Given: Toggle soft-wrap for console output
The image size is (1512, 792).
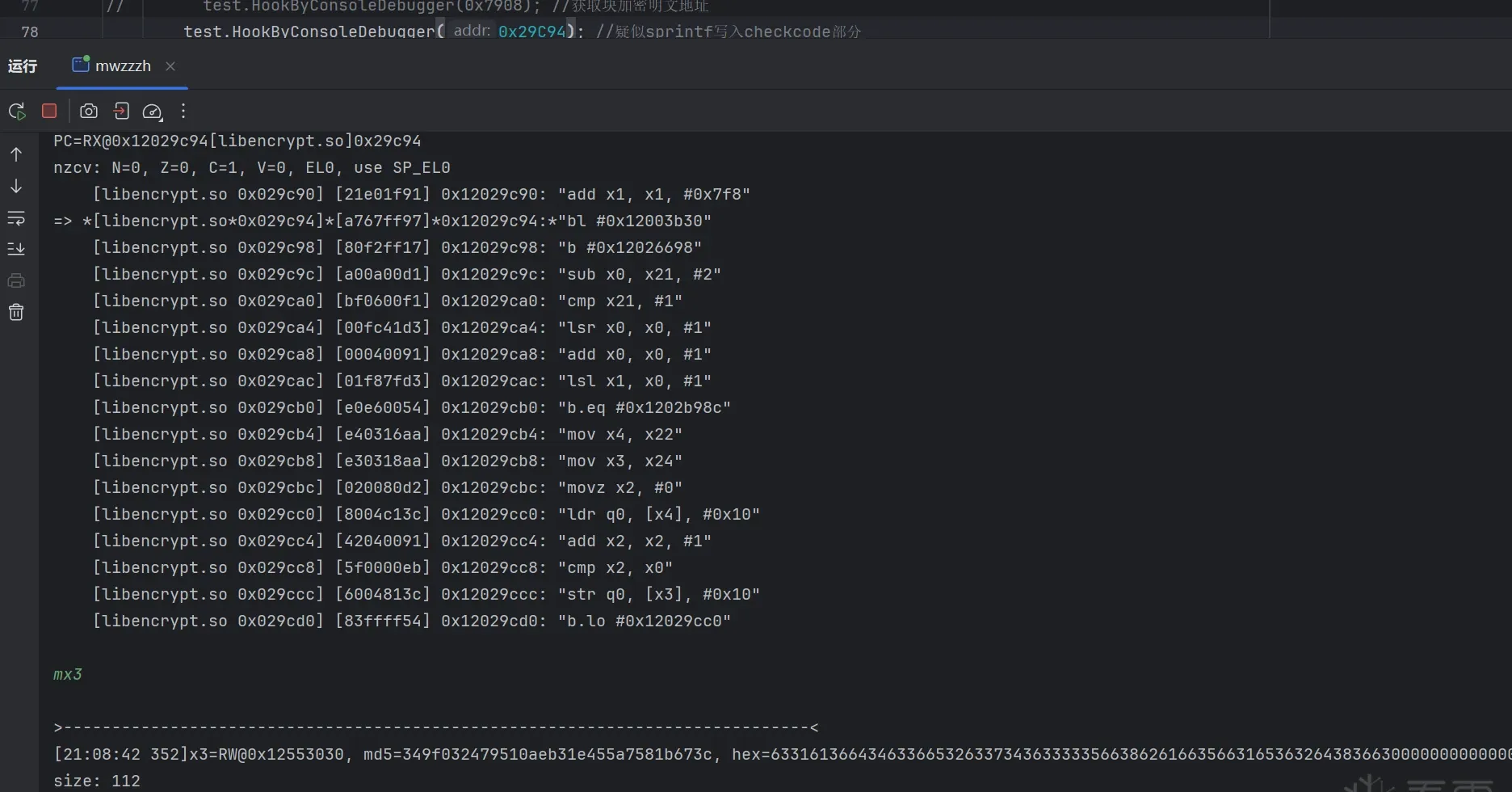Looking at the screenshot, I should tap(16, 217).
